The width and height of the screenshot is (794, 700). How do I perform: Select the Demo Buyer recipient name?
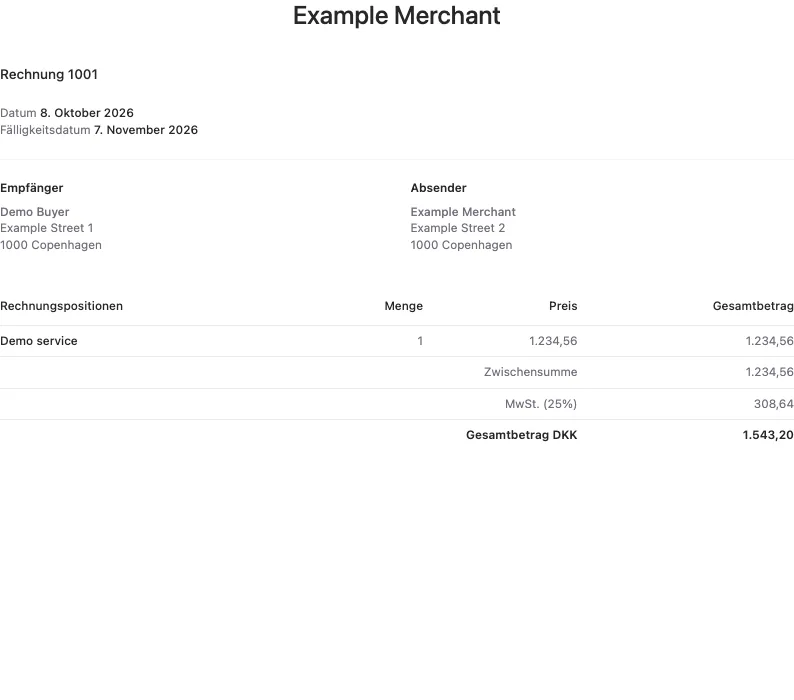click(34, 212)
